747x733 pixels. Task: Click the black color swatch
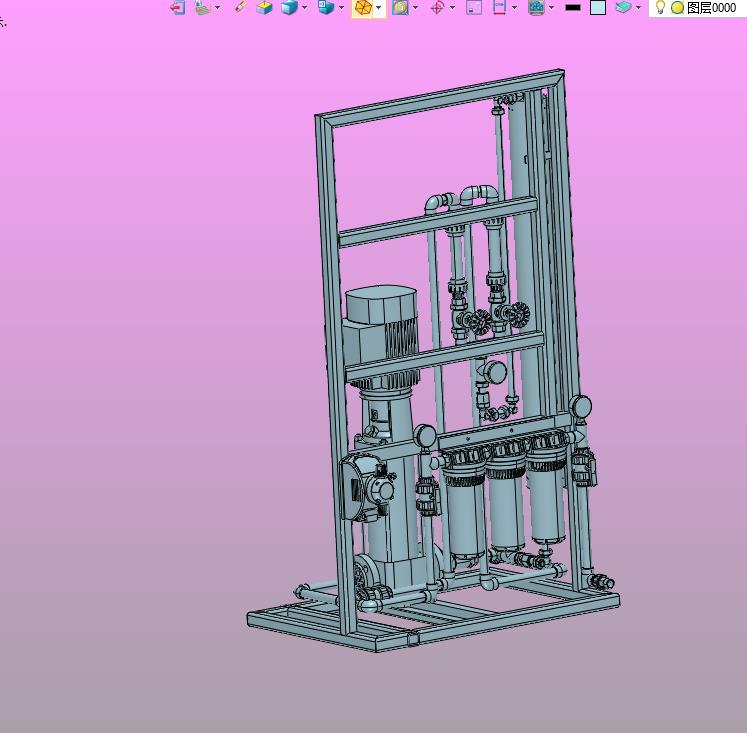pos(573,7)
